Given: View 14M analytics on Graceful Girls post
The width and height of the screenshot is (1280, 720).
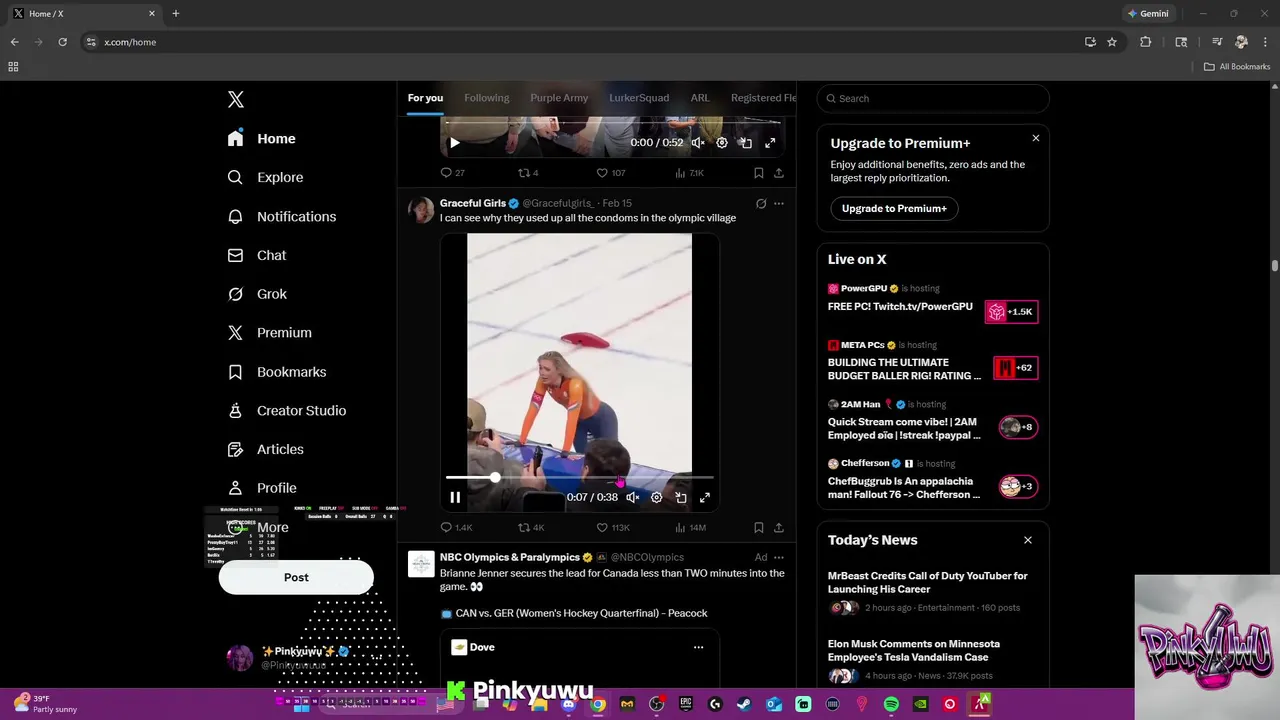Looking at the screenshot, I should [x=690, y=527].
